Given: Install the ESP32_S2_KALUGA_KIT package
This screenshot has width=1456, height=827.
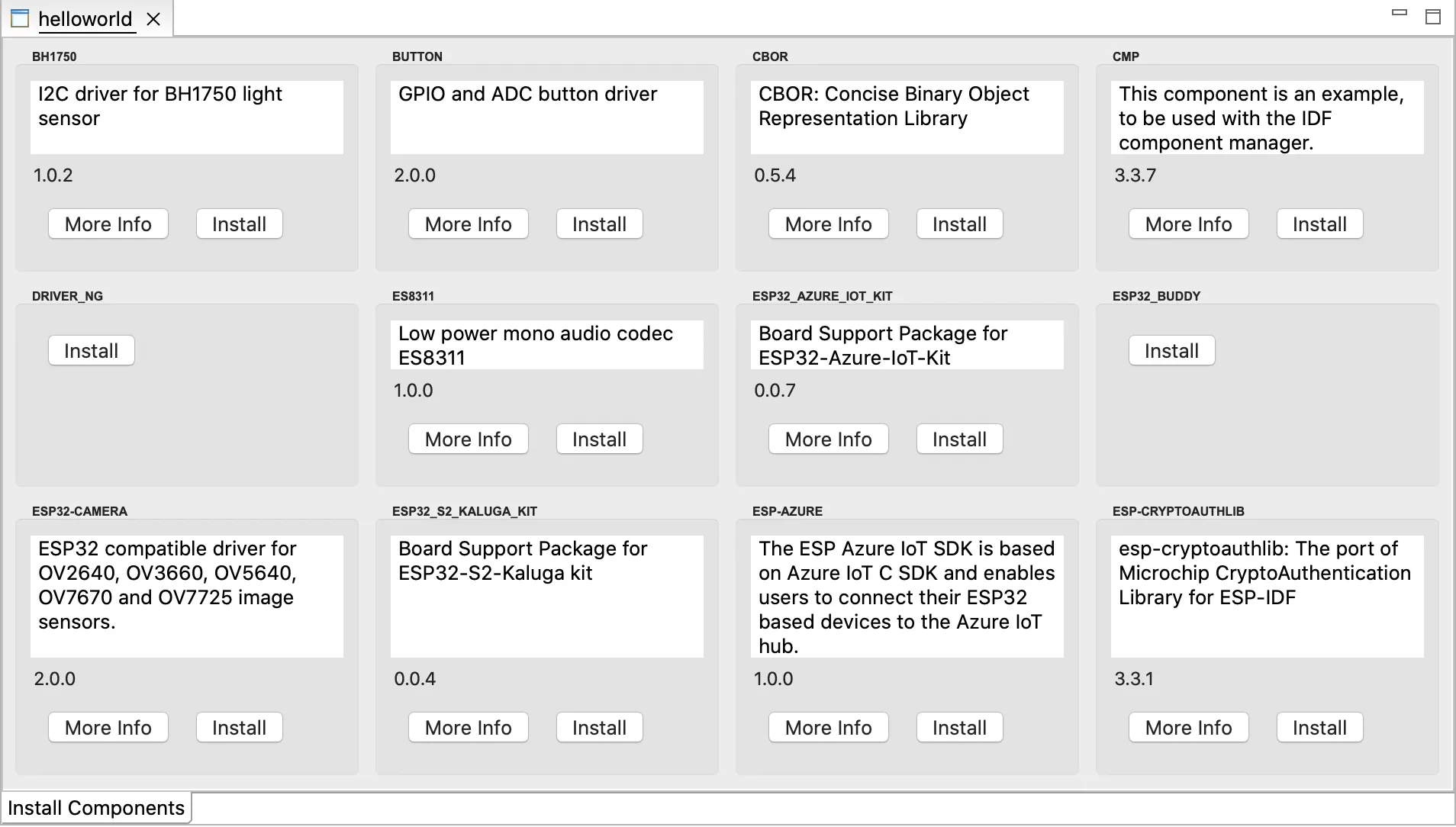Looking at the screenshot, I should coord(599,728).
